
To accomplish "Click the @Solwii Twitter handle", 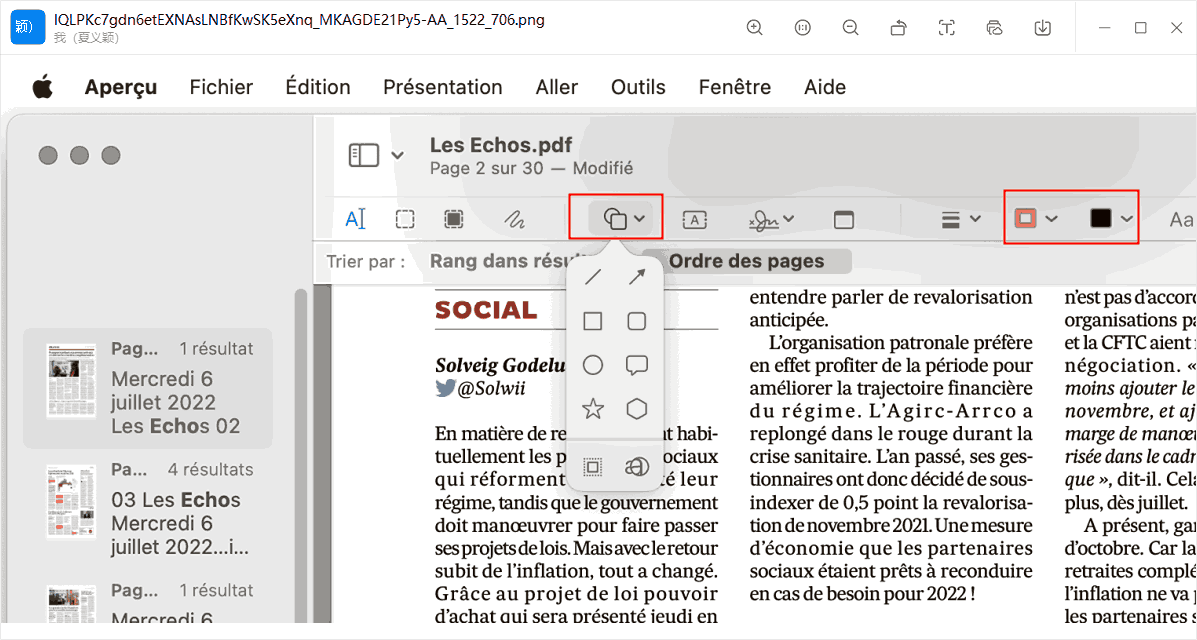I will click(491, 389).
